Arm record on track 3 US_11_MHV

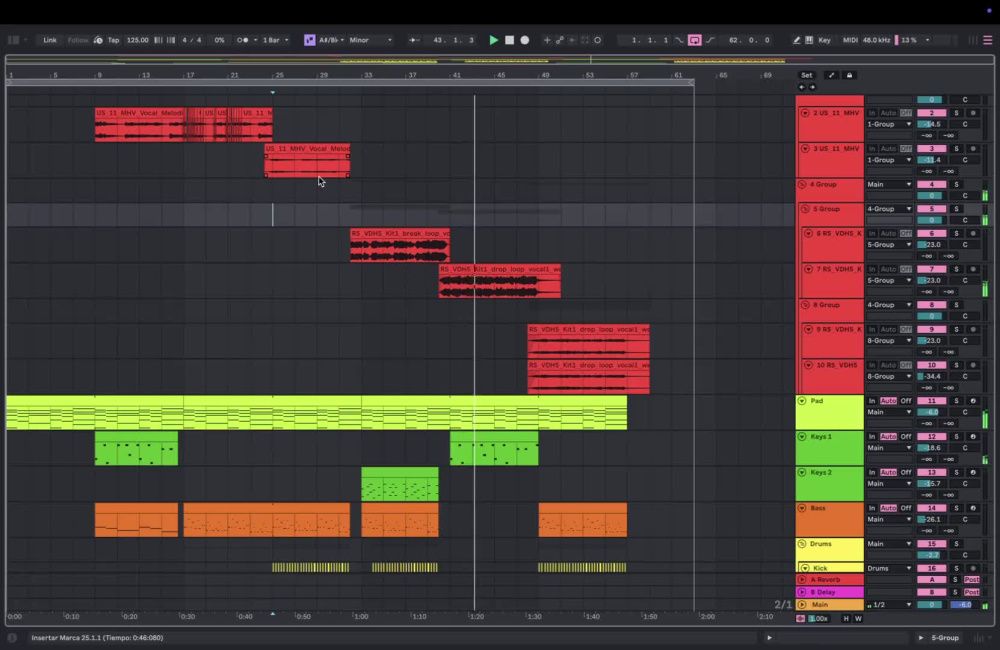click(973, 148)
